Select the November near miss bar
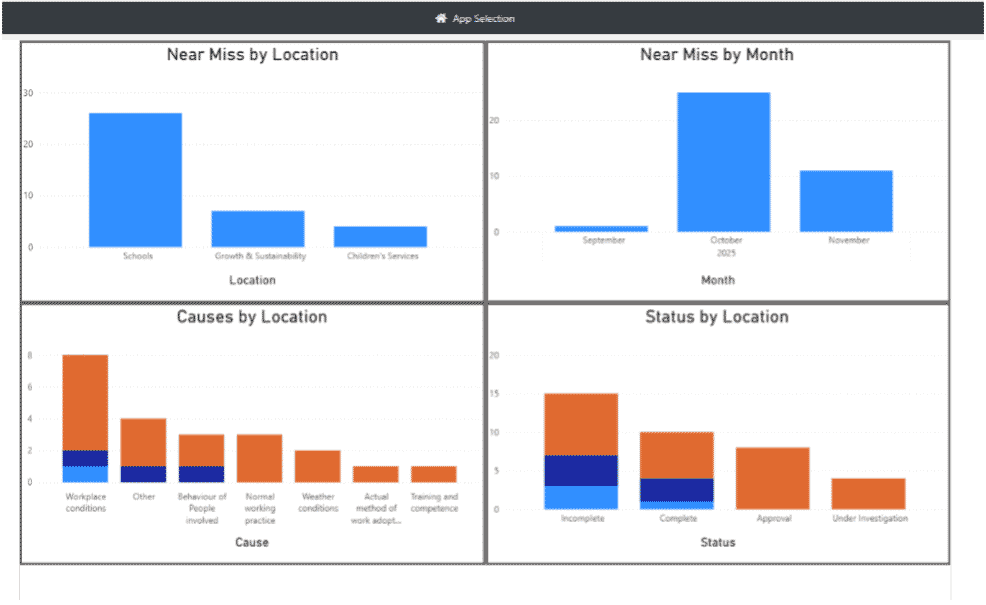 845,201
